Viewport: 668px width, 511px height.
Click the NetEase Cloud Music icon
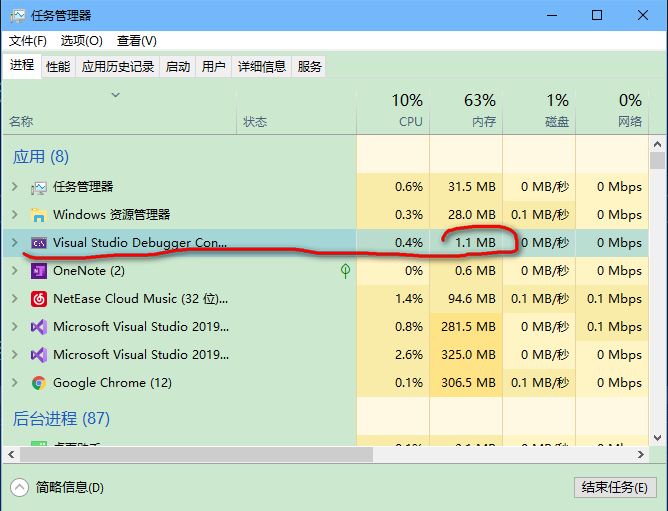39,299
